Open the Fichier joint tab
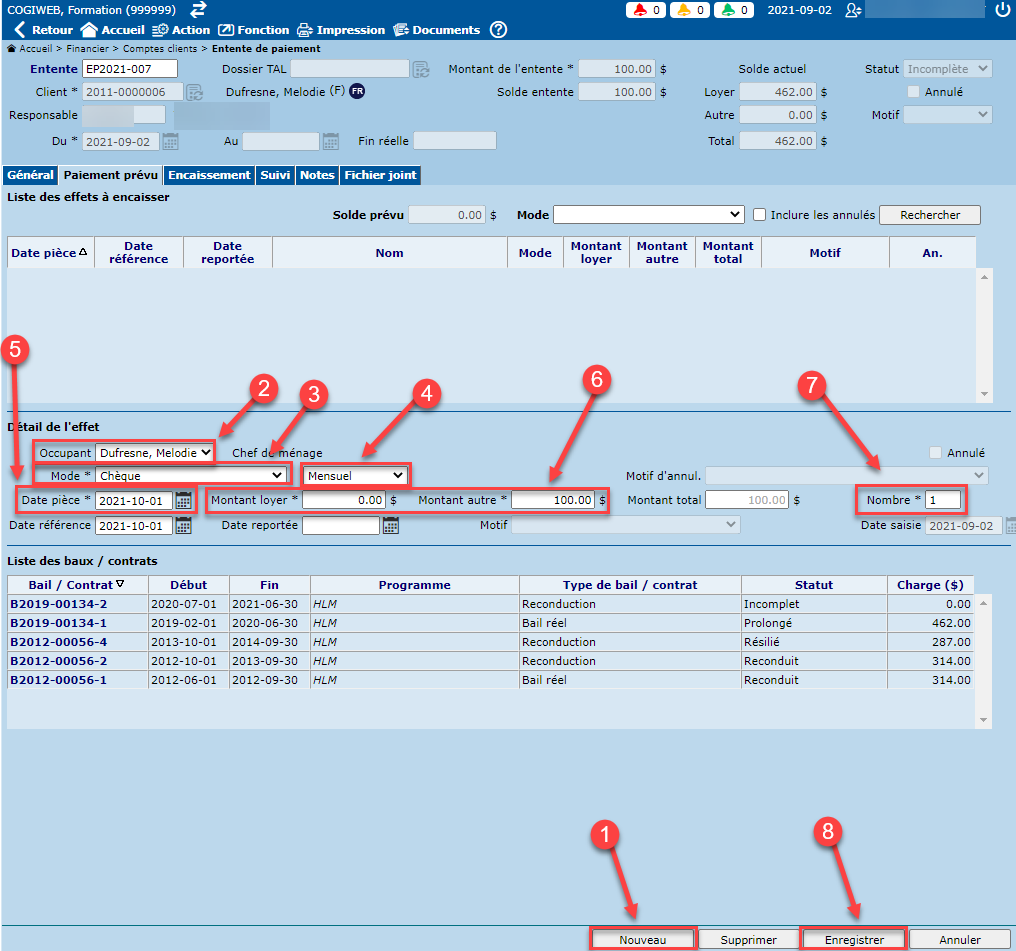This screenshot has width=1016, height=951. pos(380,175)
